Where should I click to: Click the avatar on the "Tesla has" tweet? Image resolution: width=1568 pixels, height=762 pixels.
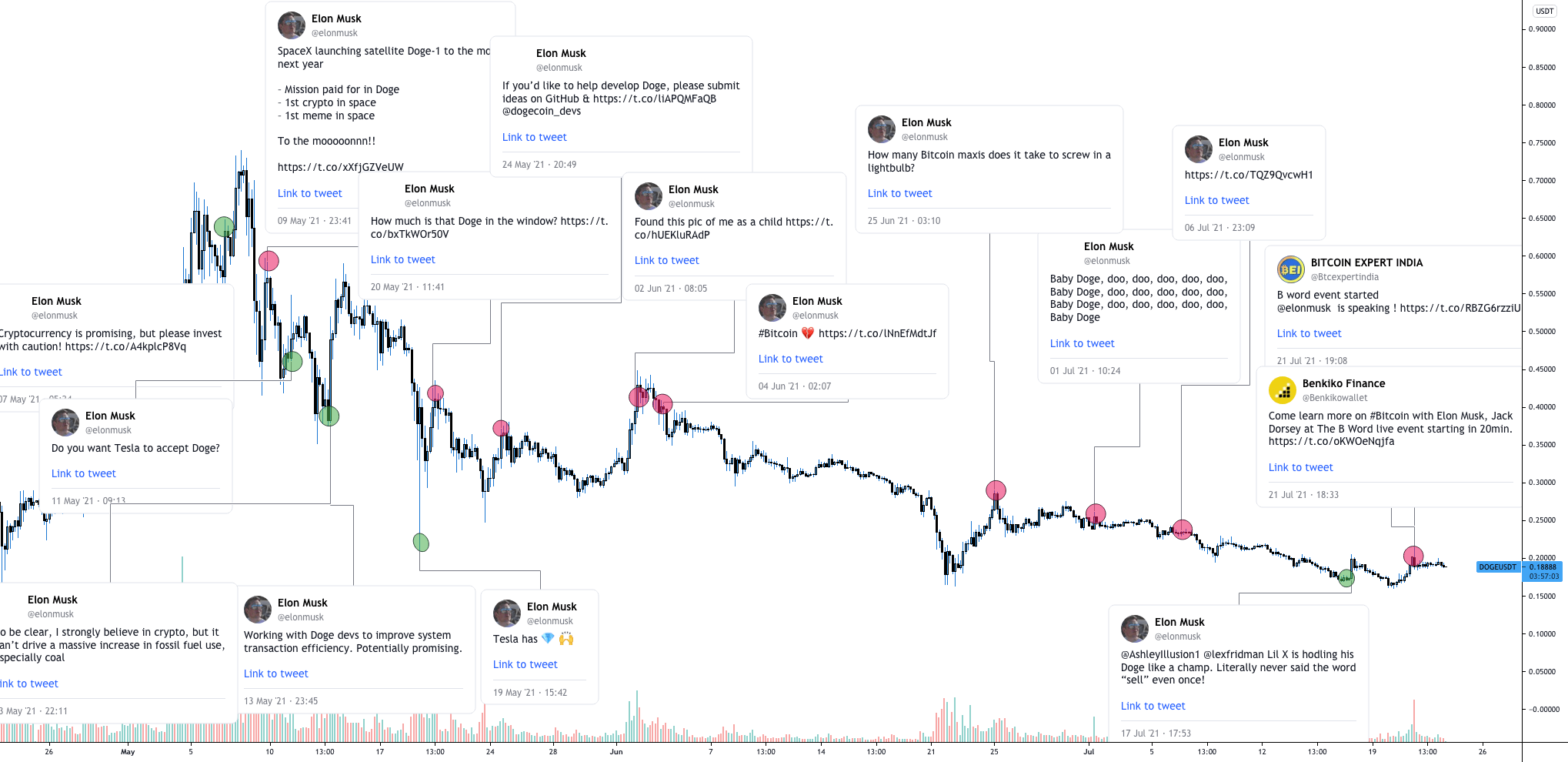pyautogui.click(x=507, y=613)
